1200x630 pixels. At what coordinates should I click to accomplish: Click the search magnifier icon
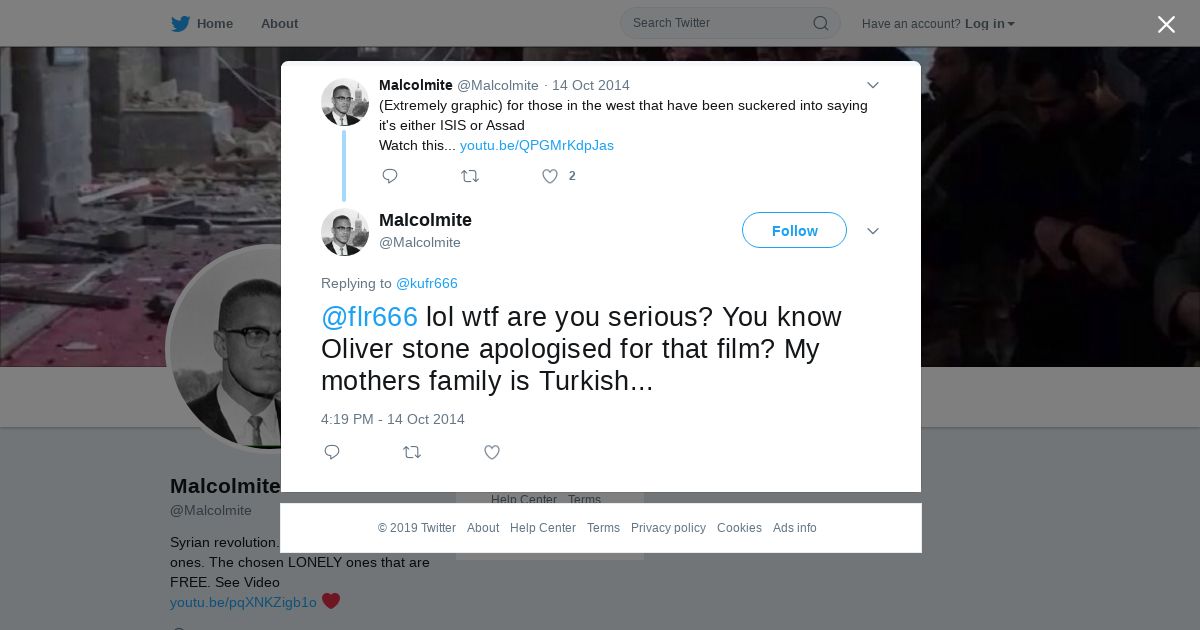(x=820, y=23)
